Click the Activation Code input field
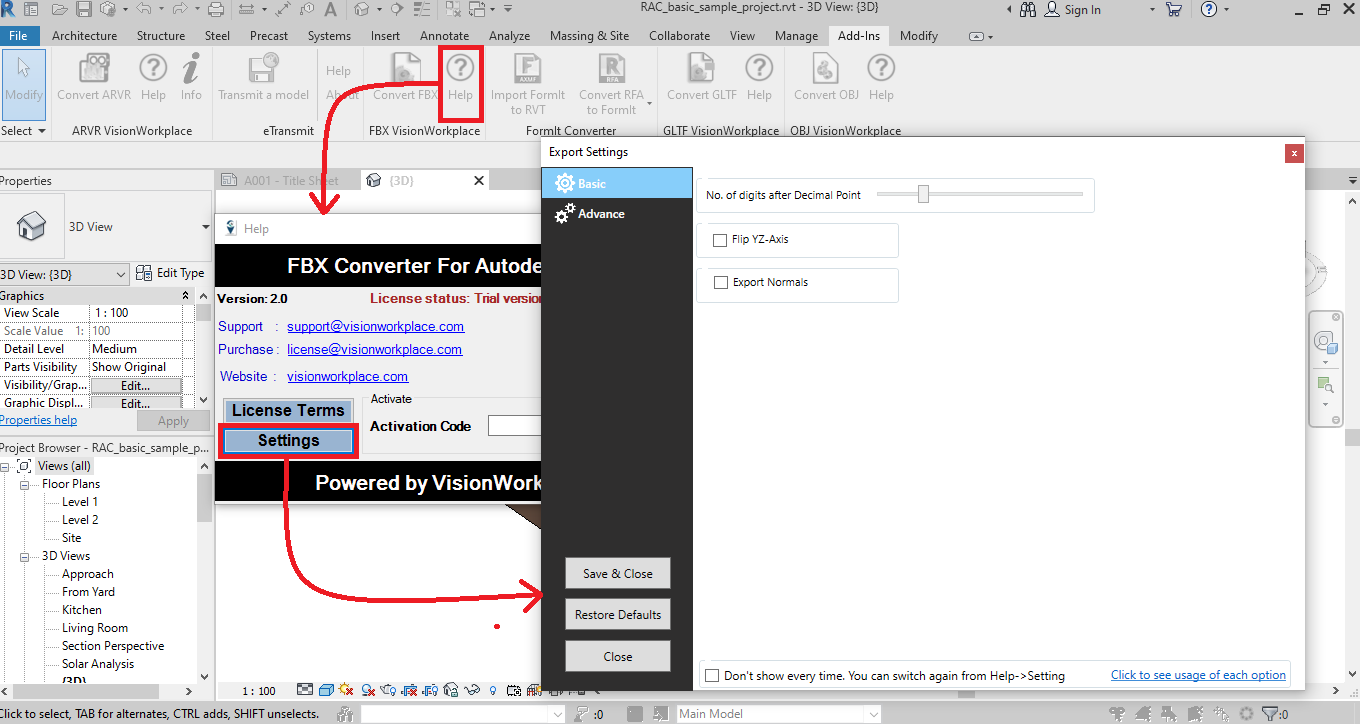Screen dimensions: 1360x724 pos(514,426)
